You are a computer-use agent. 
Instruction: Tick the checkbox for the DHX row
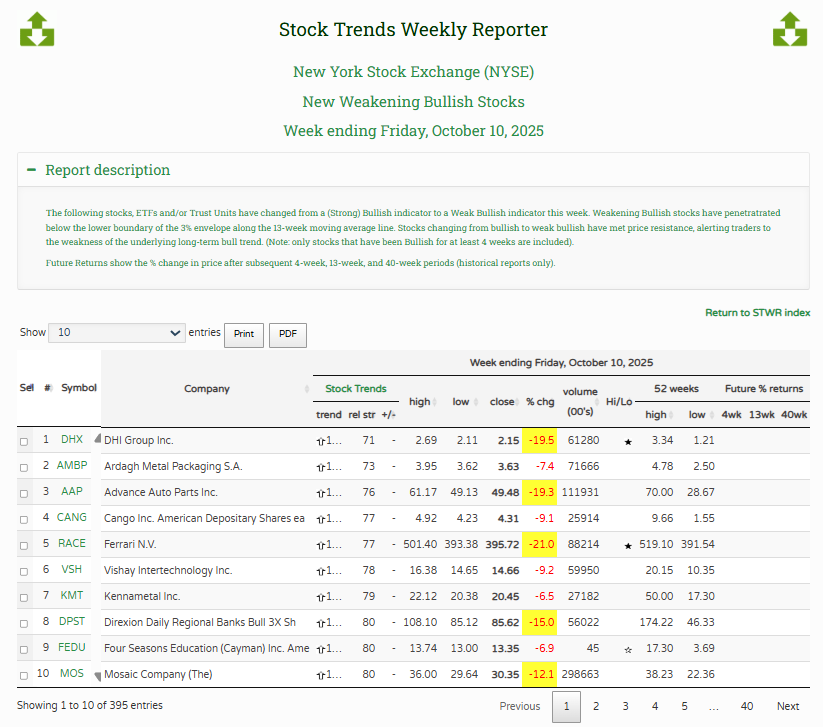coord(24,441)
